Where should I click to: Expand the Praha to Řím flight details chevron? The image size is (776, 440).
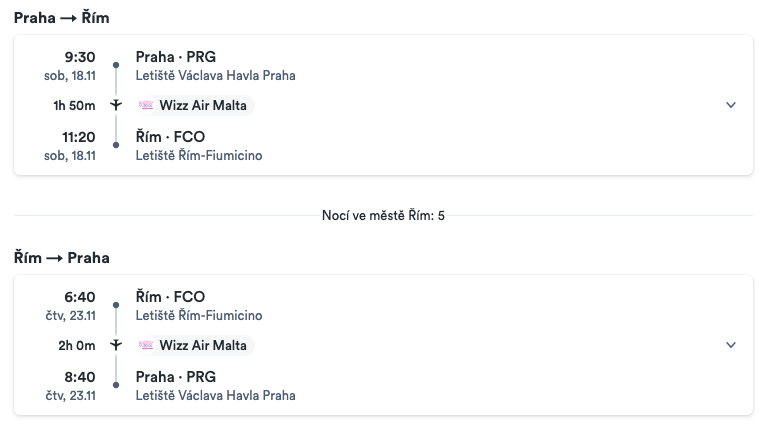pos(731,105)
